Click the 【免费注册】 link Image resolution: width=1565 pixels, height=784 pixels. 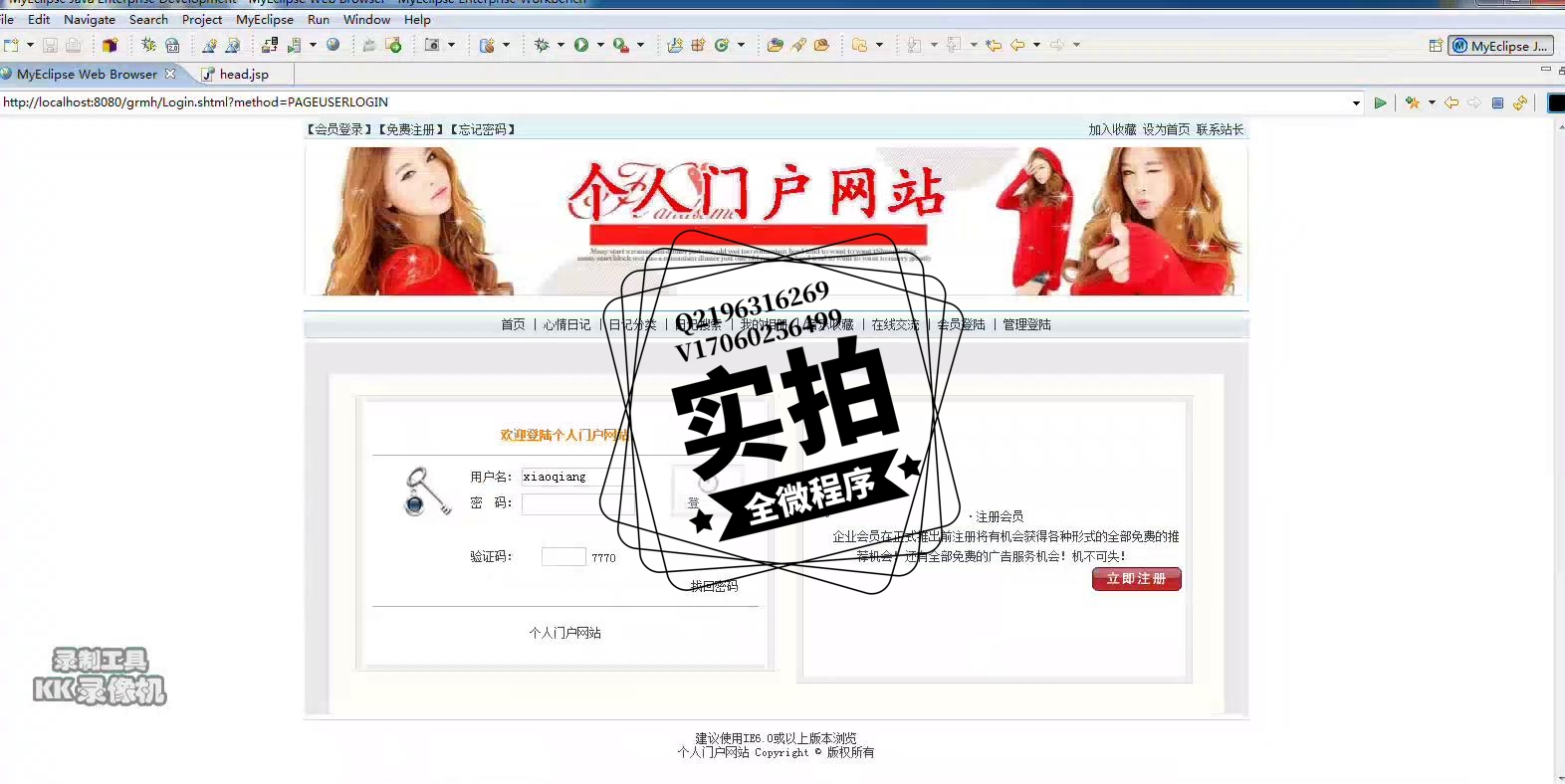tap(410, 129)
